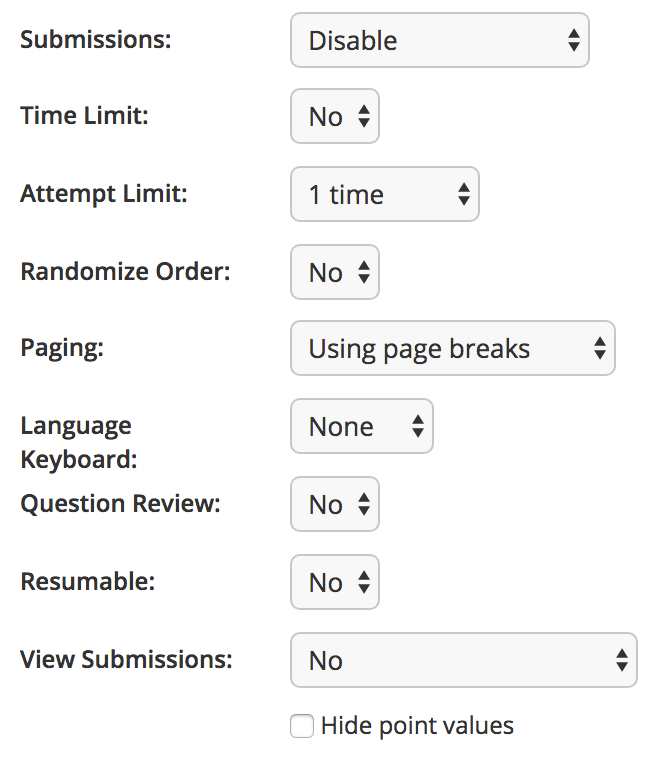This screenshot has height=758, width=656.
Task: Enable the Hide point values checkbox
Action: (302, 726)
